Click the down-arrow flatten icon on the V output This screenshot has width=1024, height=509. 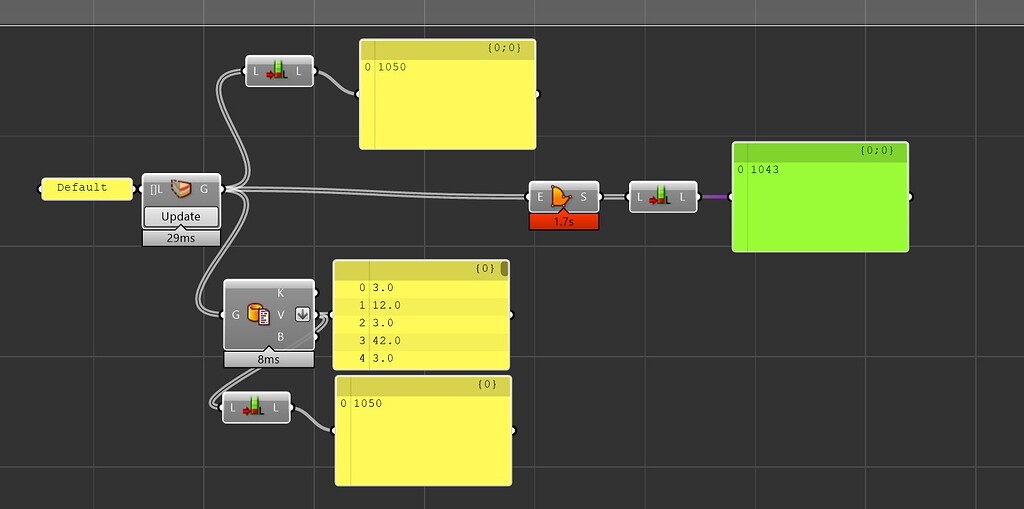tap(302, 315)
